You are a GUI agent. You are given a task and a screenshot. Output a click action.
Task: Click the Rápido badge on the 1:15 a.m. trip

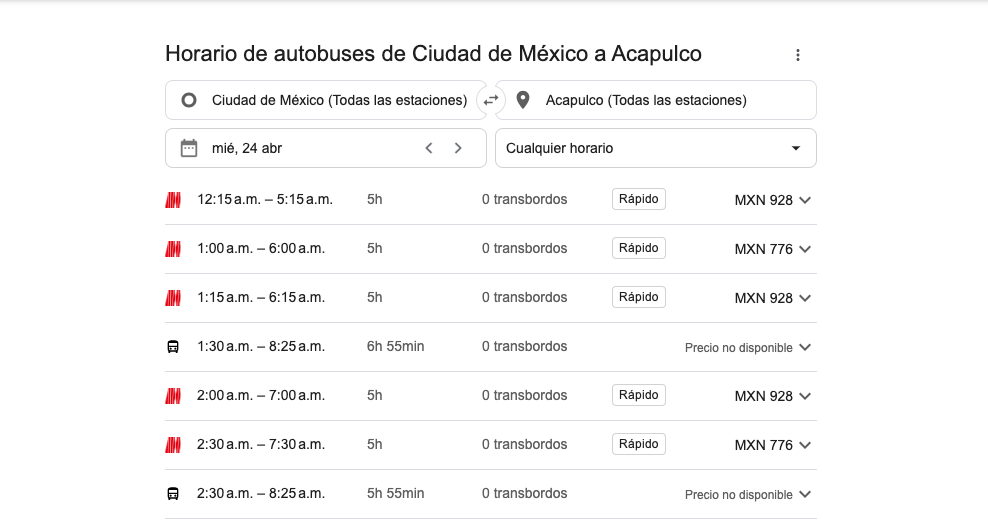point(638,297)
